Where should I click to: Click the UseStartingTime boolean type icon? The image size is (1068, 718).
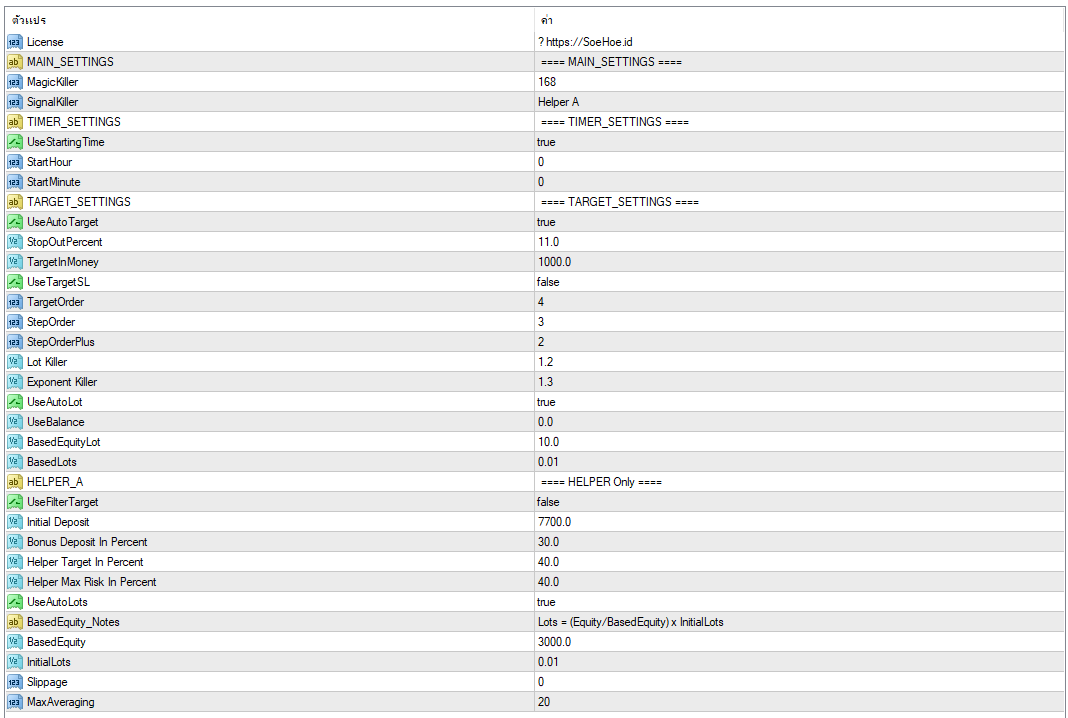point(14,142)
